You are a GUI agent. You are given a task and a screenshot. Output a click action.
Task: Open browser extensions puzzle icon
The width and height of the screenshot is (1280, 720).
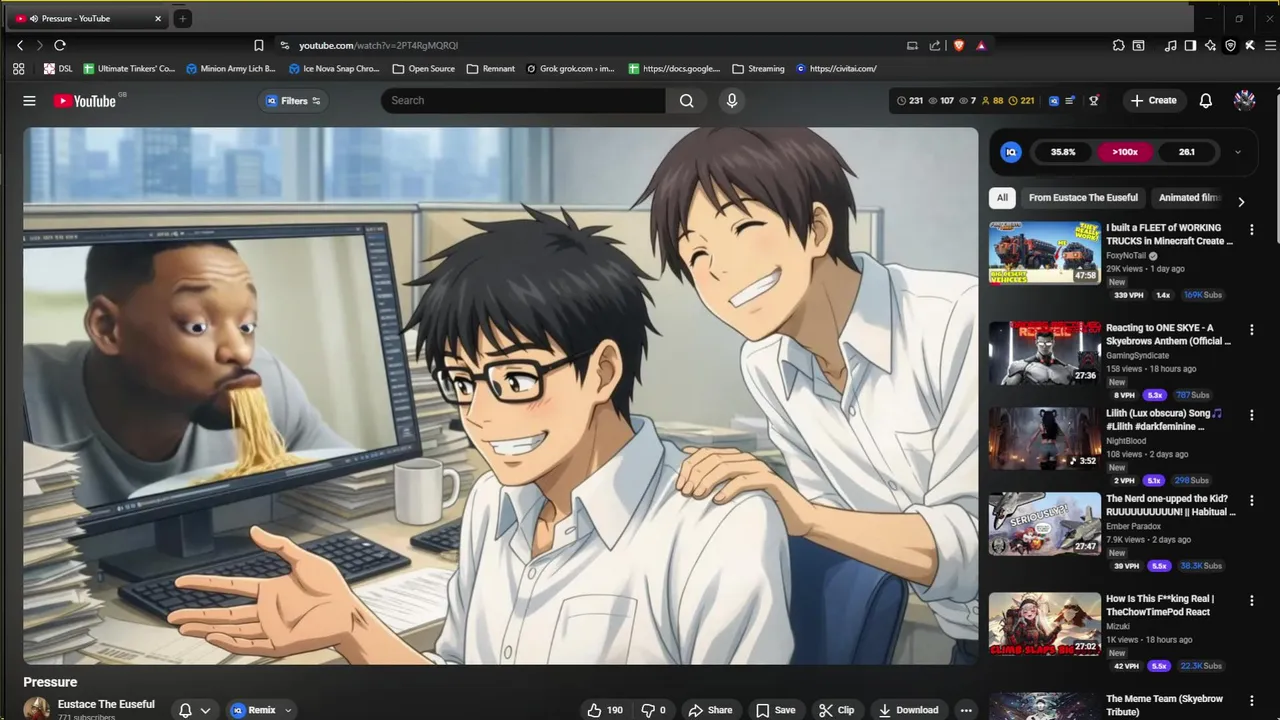(1118, 45)
